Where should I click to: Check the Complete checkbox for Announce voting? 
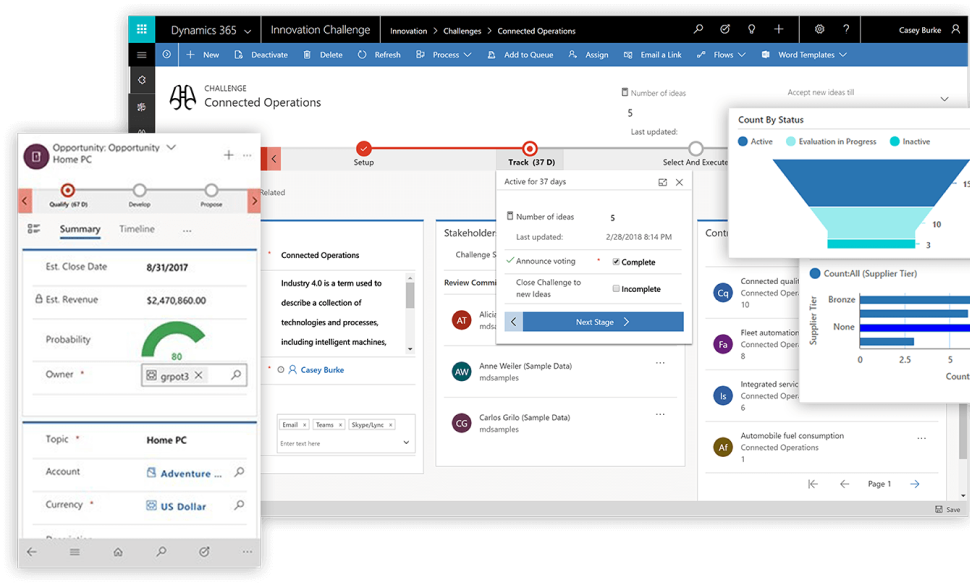pyautogui.click(x=616, y=262)
